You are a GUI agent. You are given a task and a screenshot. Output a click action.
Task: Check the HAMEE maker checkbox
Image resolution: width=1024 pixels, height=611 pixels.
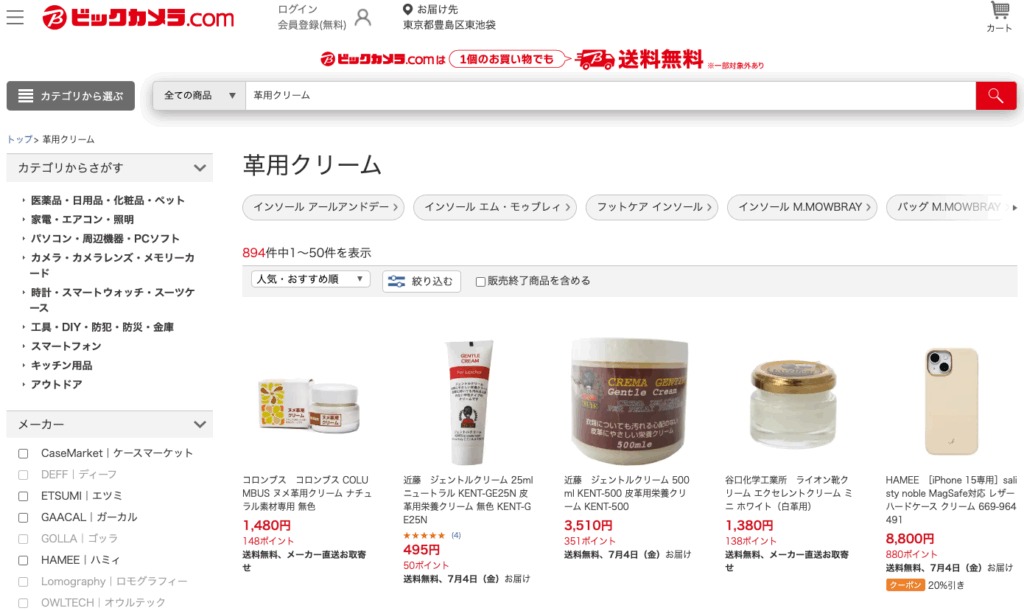tap(23, 560)
